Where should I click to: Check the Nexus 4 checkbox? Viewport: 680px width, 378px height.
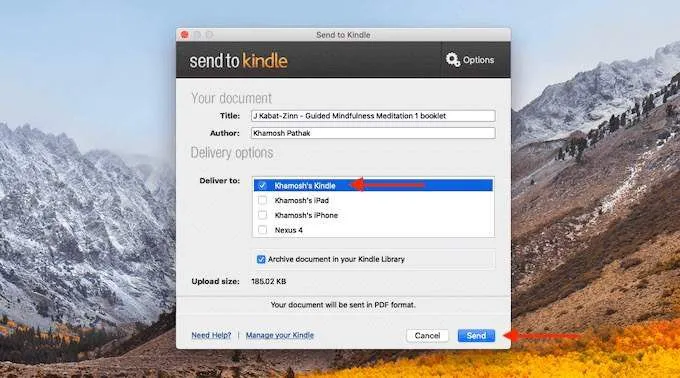[x=262, y=230]
